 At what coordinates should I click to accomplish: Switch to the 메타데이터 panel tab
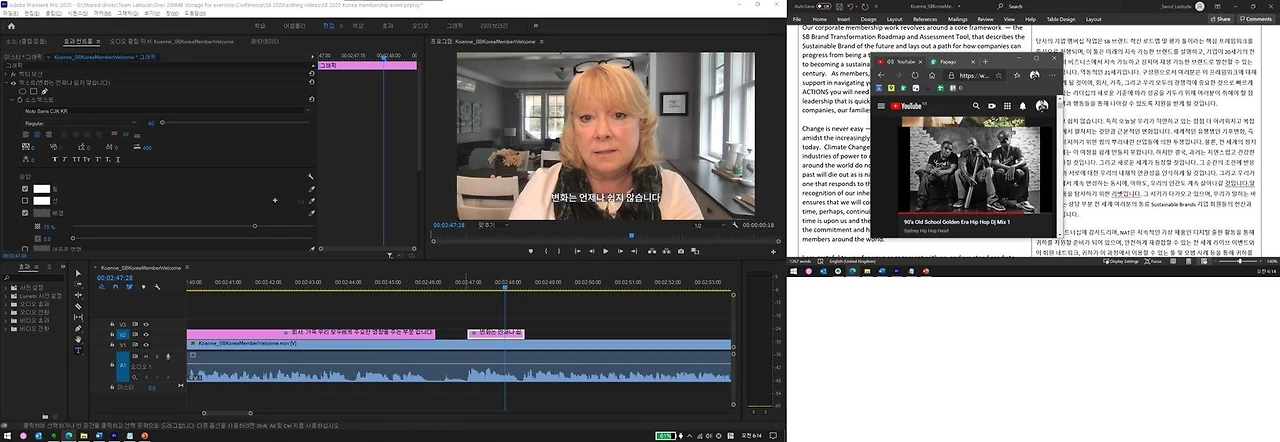(x=265, y=42)
